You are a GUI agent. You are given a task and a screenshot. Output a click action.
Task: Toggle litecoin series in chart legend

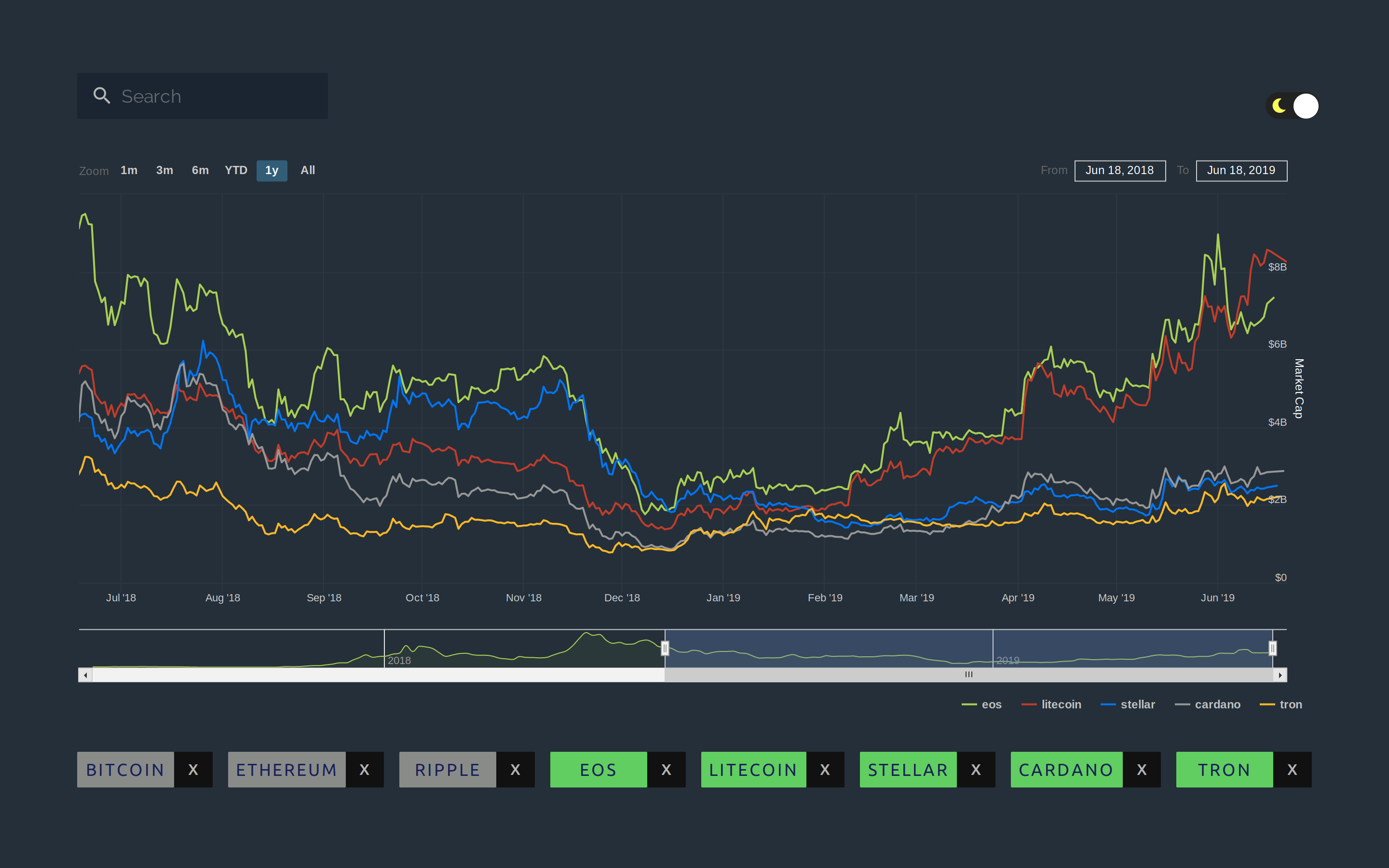(x=1051, y=705)
